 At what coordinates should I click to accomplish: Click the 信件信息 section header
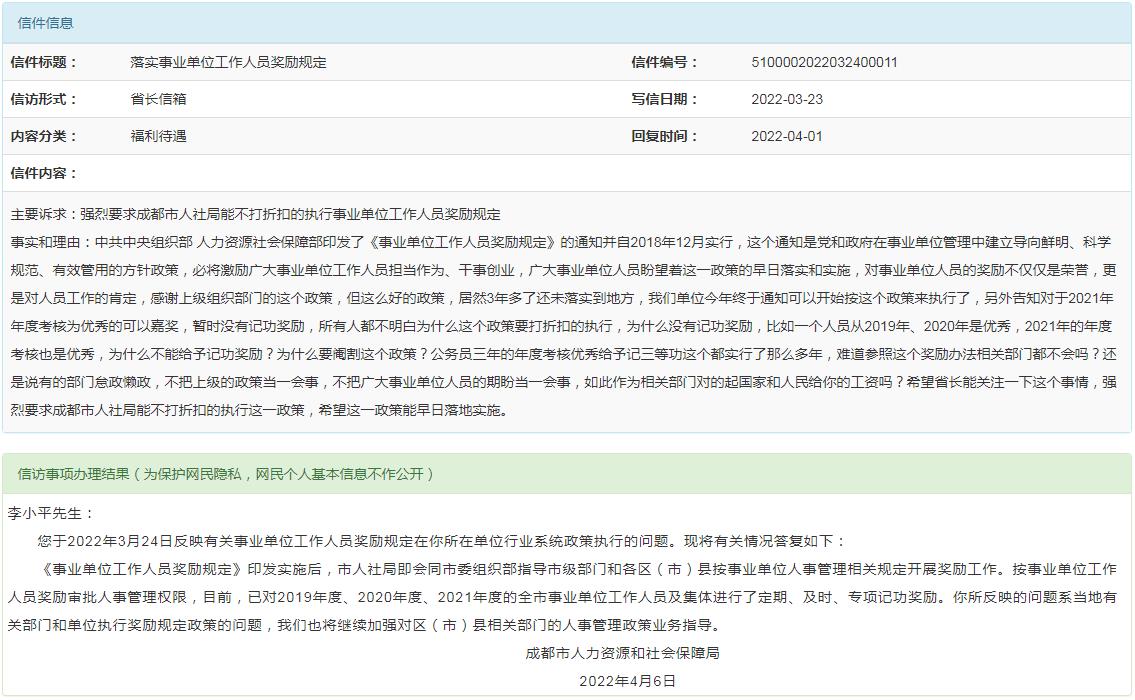[x=45, y=23]
